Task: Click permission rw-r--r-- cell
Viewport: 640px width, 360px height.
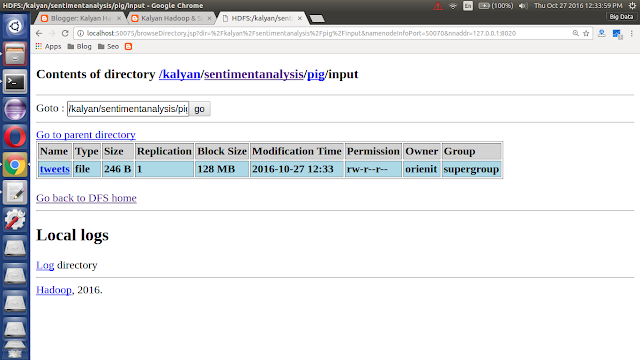Action: pos(373,169)
